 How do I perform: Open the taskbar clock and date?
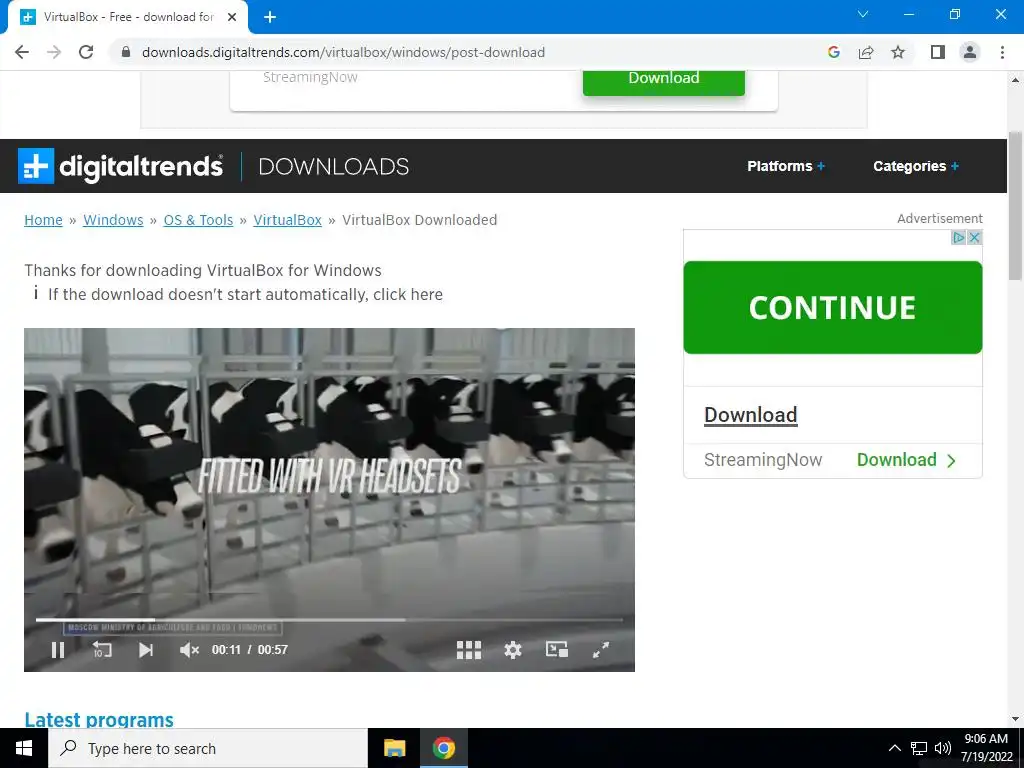986,748
